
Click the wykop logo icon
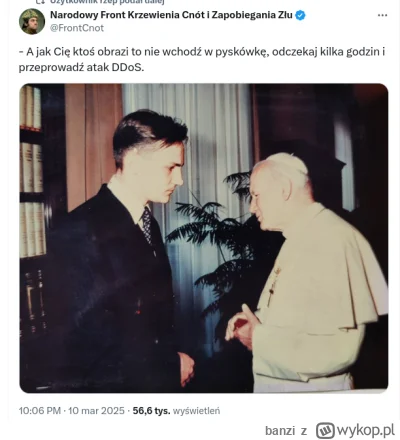[x=325, y=430]
